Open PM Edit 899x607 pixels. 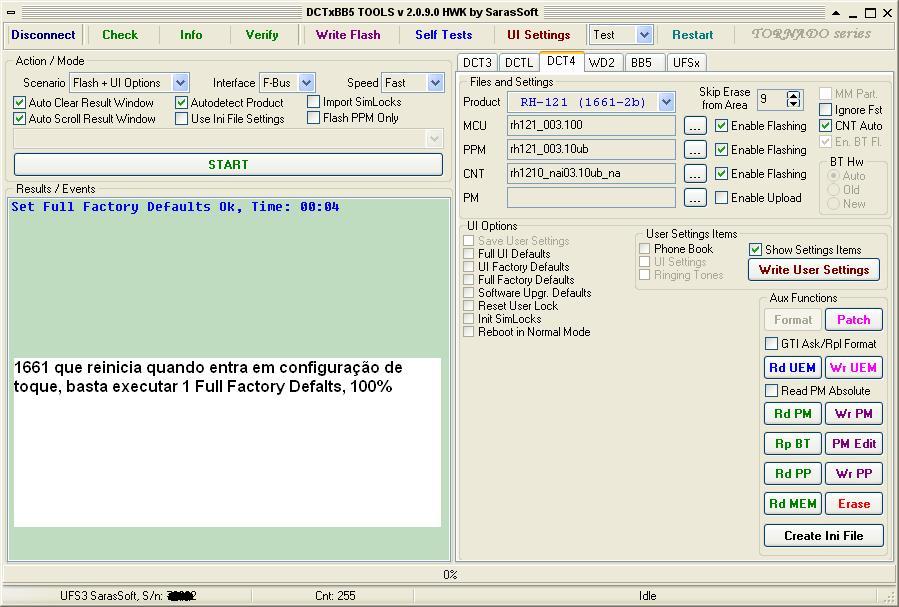pyautogui.click(x=854, y=444)
